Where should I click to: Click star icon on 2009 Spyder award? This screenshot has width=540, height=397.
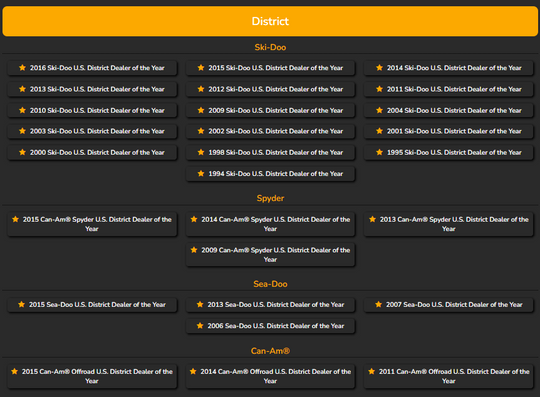(x=194, y=250)
